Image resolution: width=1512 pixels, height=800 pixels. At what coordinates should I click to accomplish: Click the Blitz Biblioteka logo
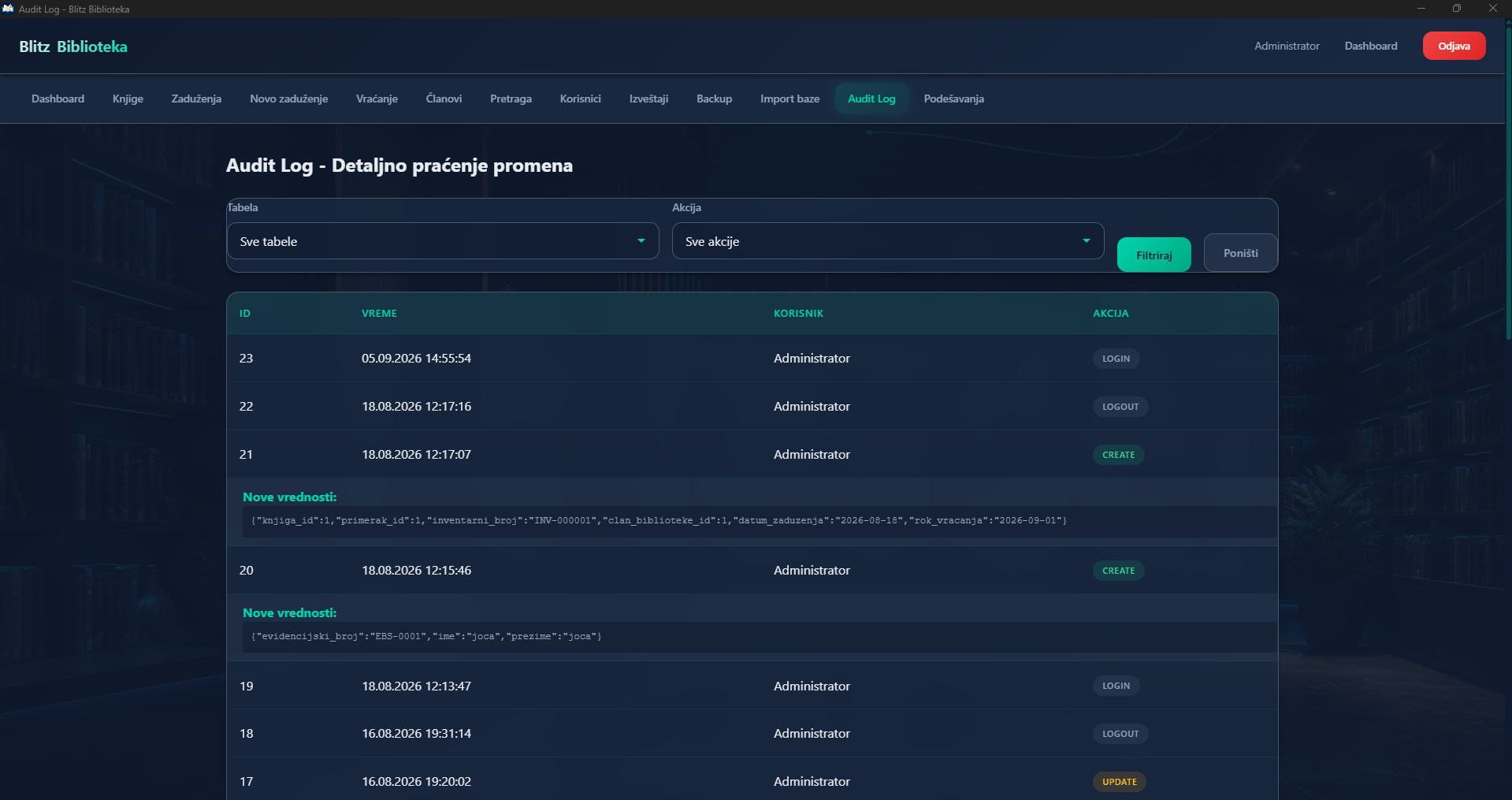73,47
